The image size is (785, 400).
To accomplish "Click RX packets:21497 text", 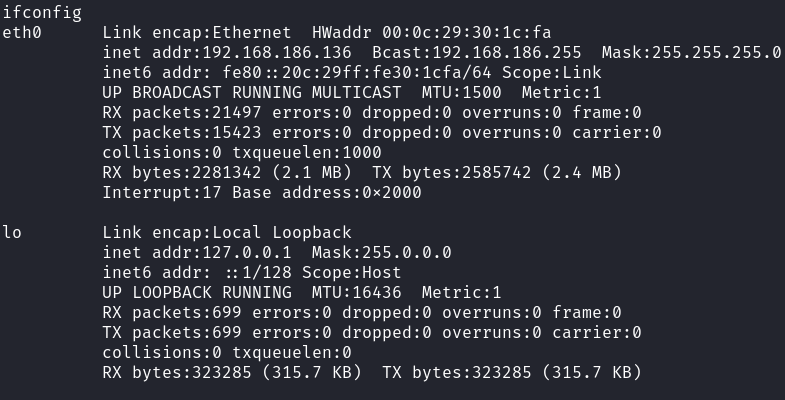I will 182,113.
